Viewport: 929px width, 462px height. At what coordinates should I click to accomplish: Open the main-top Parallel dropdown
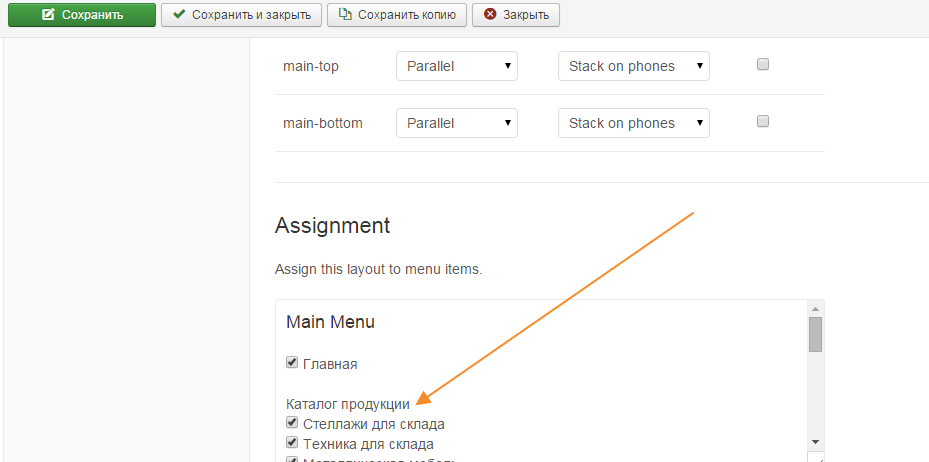457,67
